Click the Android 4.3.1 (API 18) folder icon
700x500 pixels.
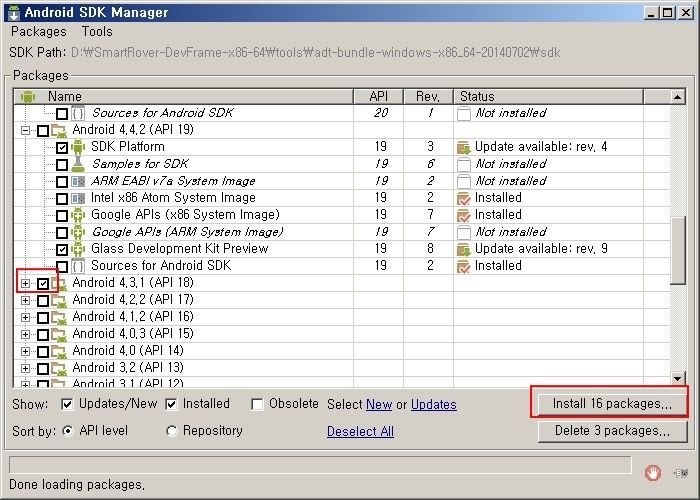click(x=59, y=283)
